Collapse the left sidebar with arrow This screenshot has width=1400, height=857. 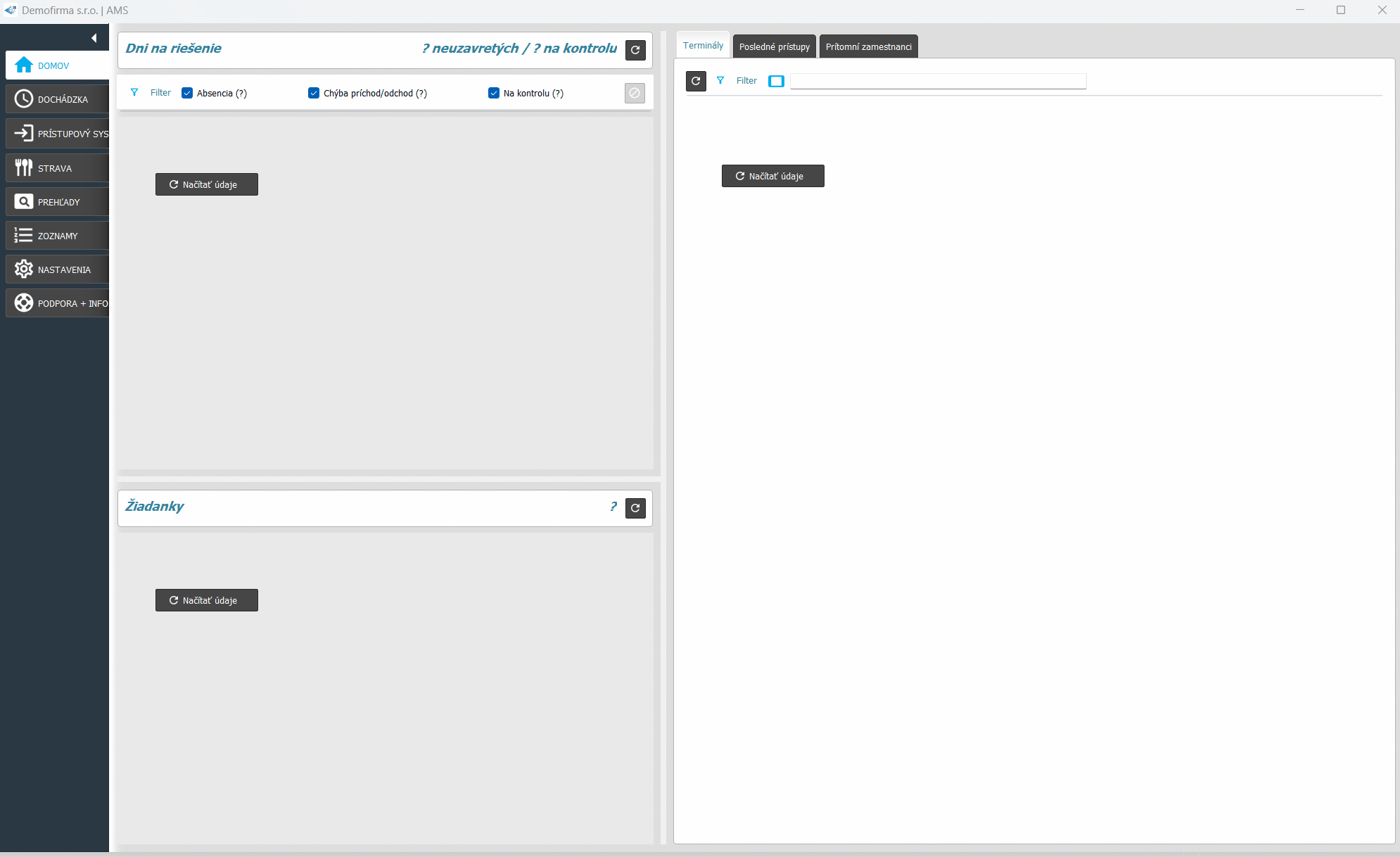pos(94,38)
